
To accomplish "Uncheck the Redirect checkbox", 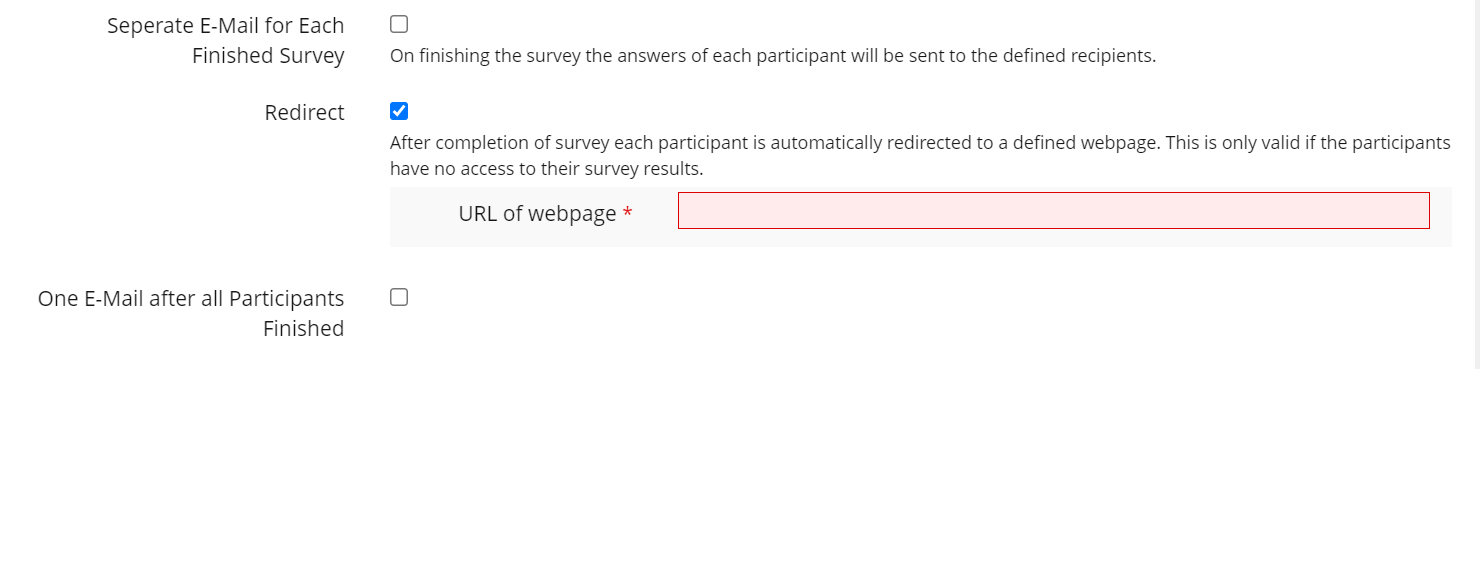I will 399,111.
